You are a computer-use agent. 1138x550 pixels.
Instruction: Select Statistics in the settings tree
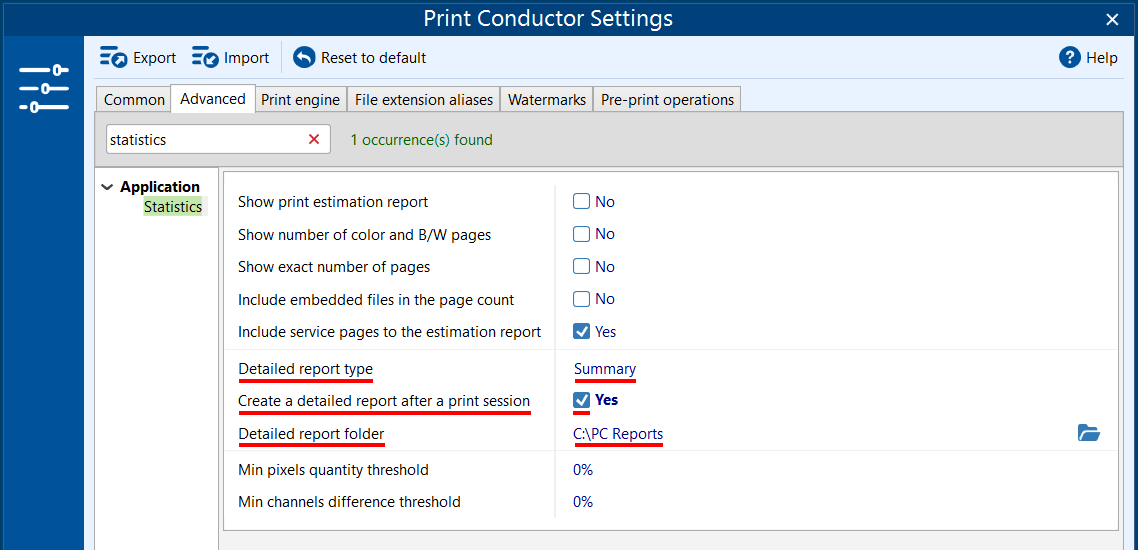point(173,207)
